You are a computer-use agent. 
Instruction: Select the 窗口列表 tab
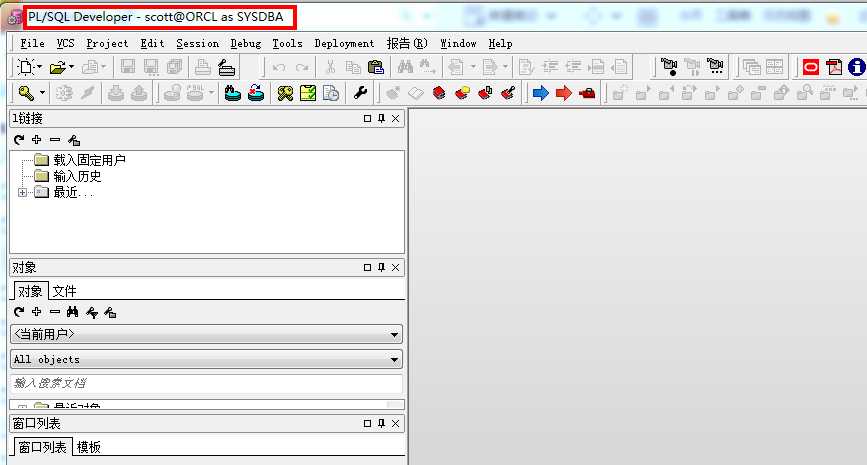click(43, 447)
